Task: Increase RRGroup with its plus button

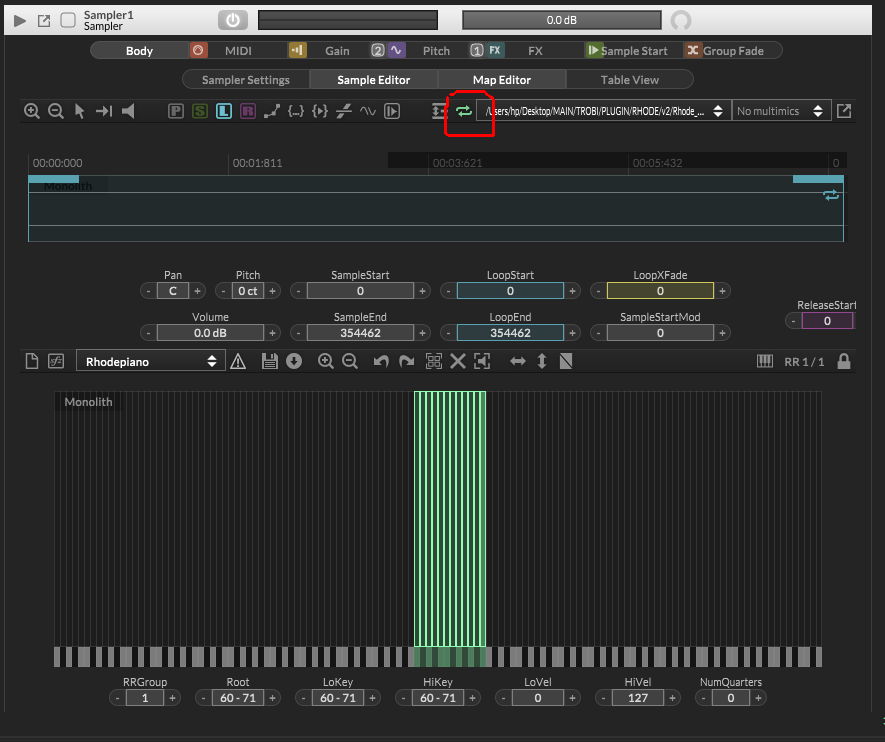Action: 173,698
